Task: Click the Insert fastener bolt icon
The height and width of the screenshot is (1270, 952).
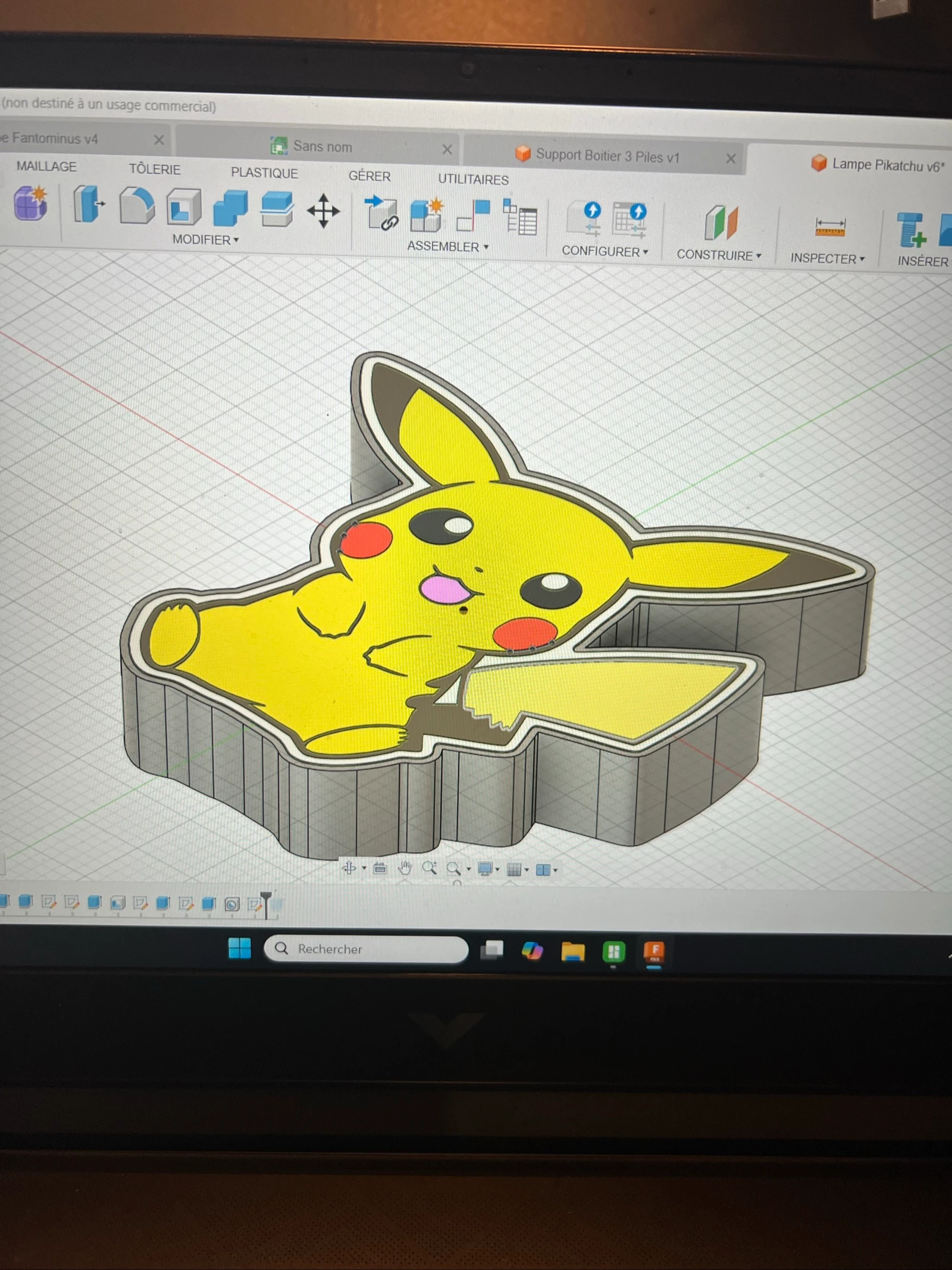Action: (x=911, y=229)
